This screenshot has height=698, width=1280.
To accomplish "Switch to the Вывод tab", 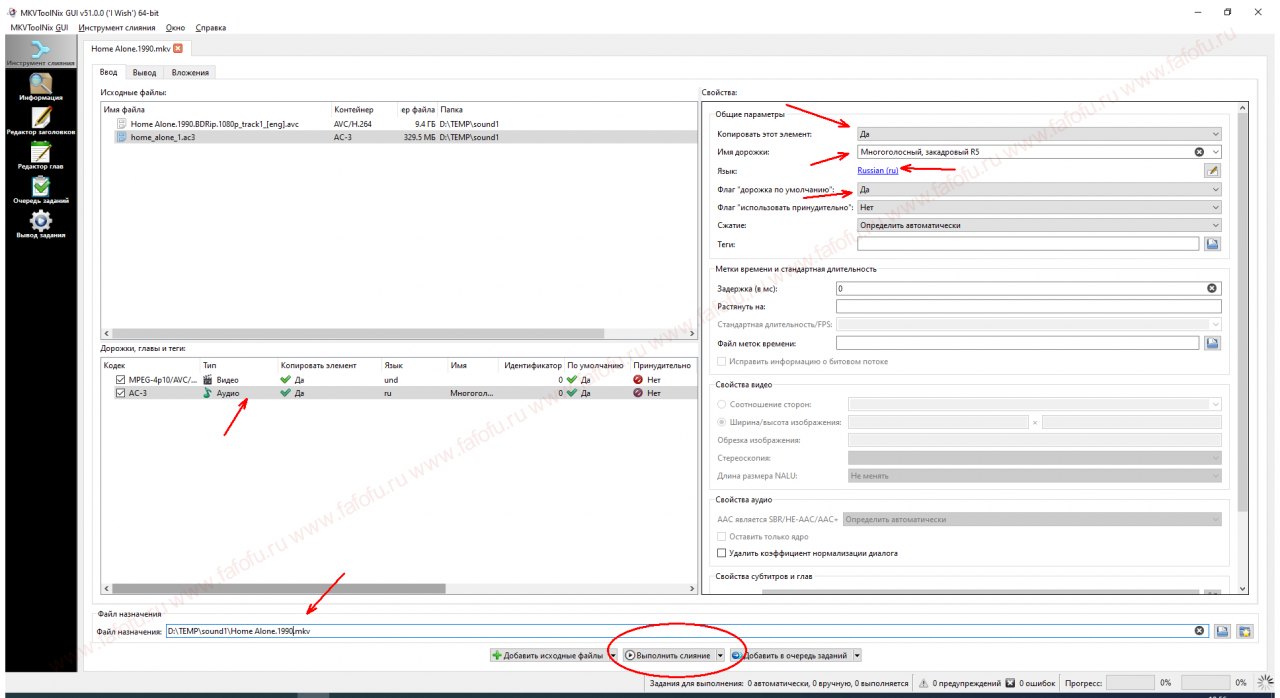I will click(x=144, y=72).
